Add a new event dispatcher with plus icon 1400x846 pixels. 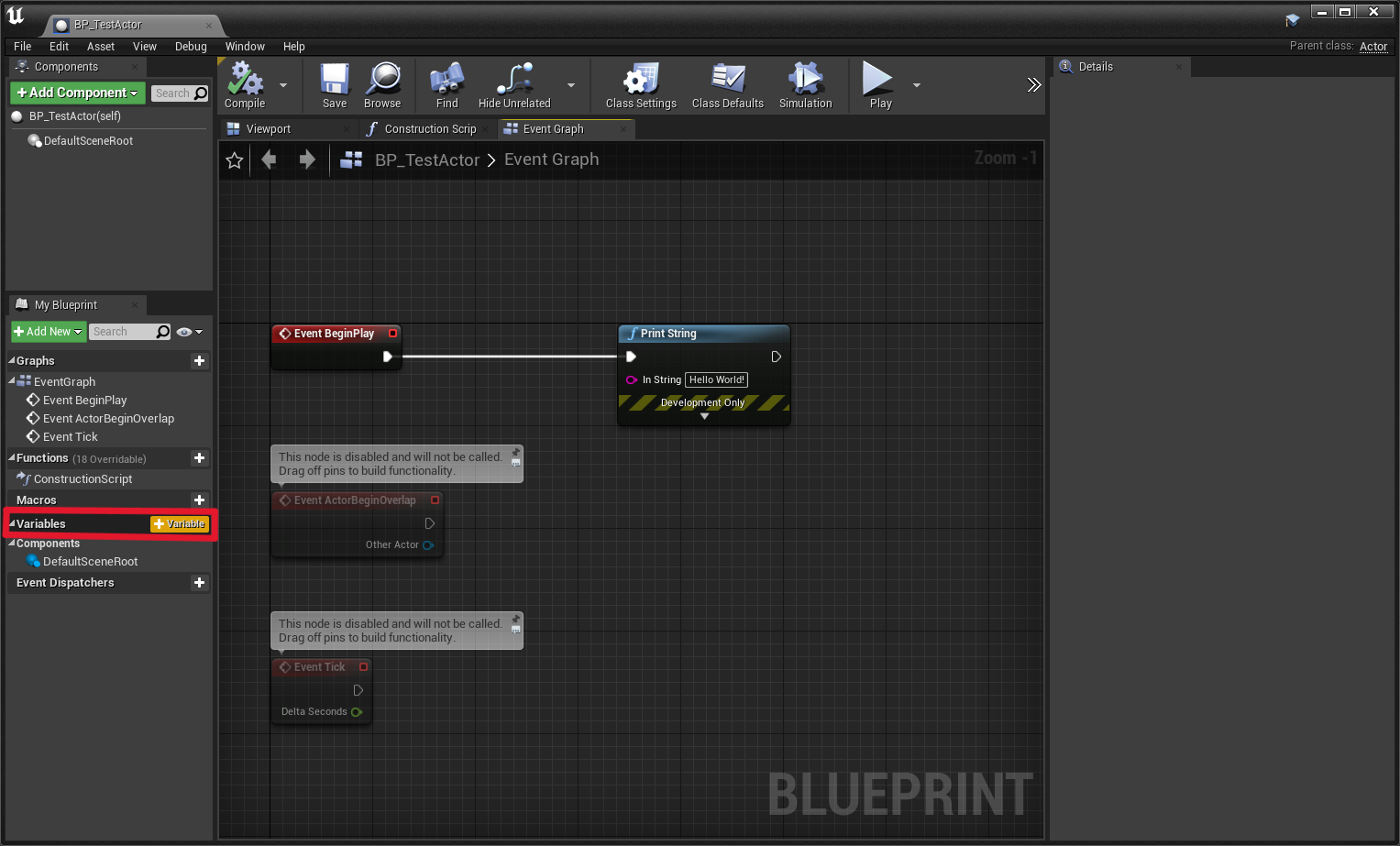pos(199,583)
